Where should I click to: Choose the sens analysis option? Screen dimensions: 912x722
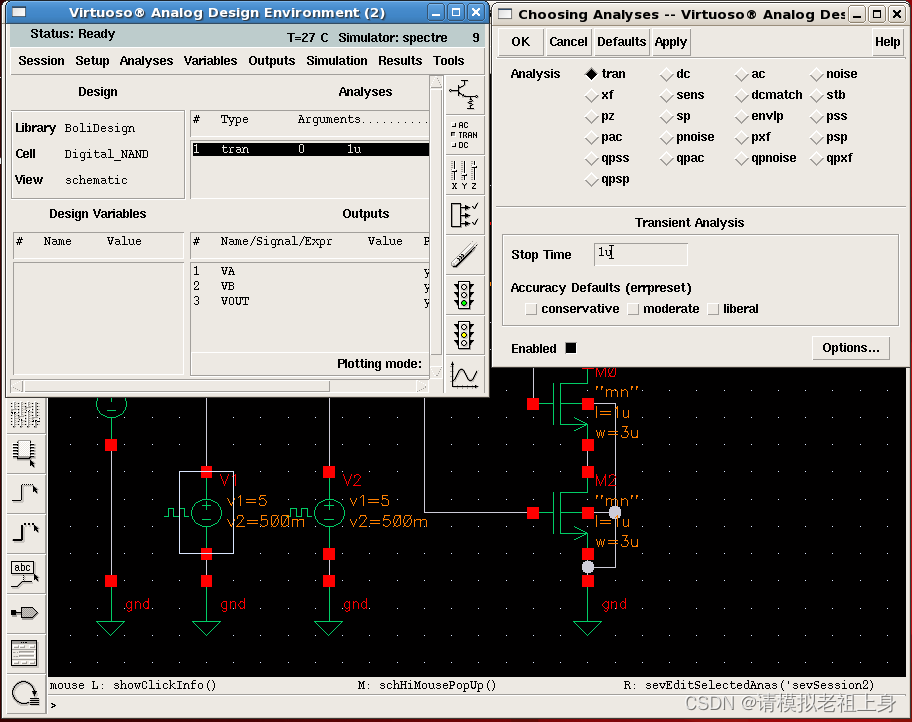click(x=667, y=95)
